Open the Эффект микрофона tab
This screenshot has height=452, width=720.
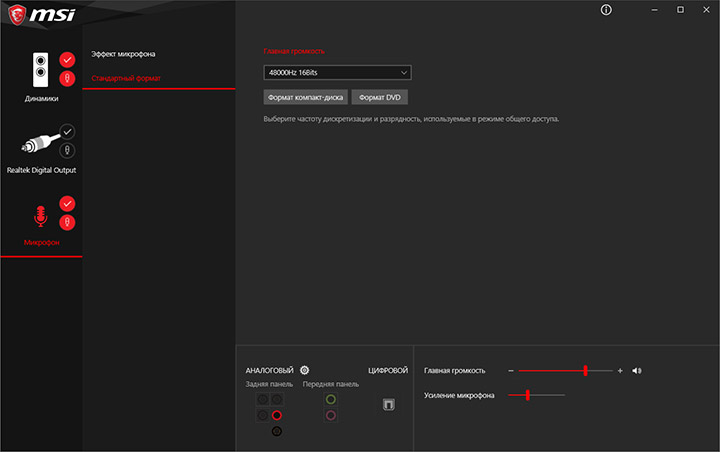pos(123,54)
